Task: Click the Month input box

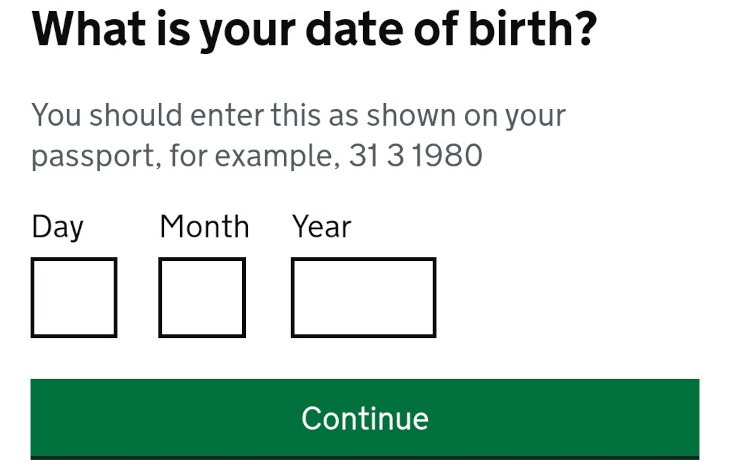Action: (x=202, y=297)
